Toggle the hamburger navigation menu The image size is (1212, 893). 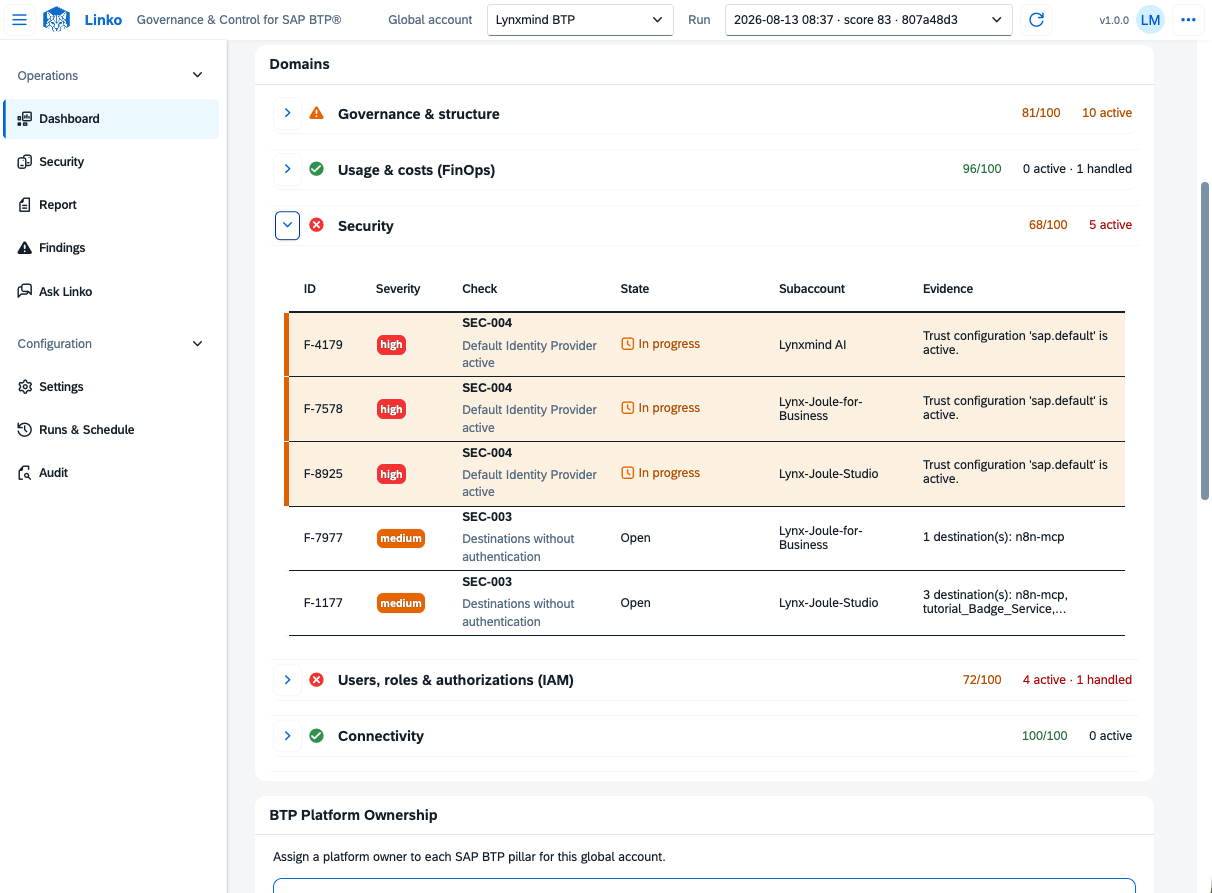point(19,20)
